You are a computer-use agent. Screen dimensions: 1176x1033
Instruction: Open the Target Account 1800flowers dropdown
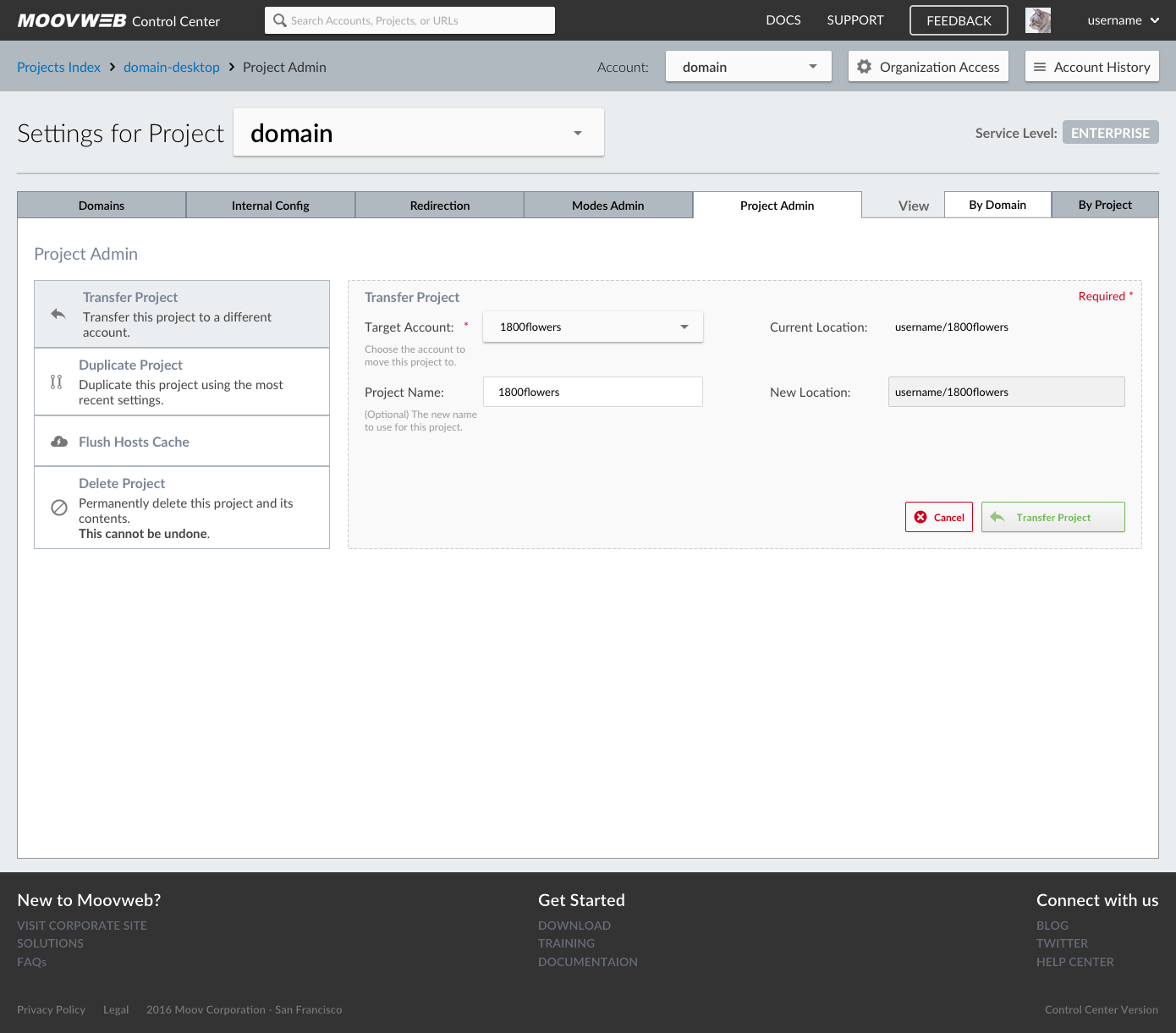coord(593,327)
